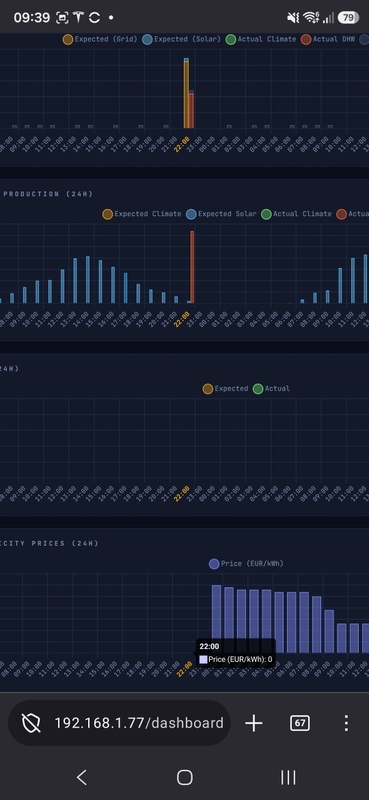Tap highlighted 22:00 label in prices chart
This screenshot has width=369, height=800.
coord(184,669)
